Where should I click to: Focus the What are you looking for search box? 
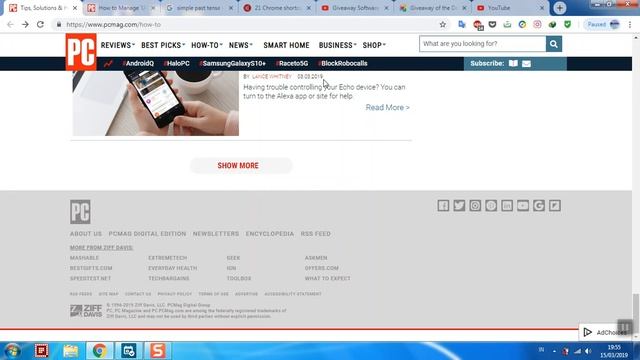482,44
